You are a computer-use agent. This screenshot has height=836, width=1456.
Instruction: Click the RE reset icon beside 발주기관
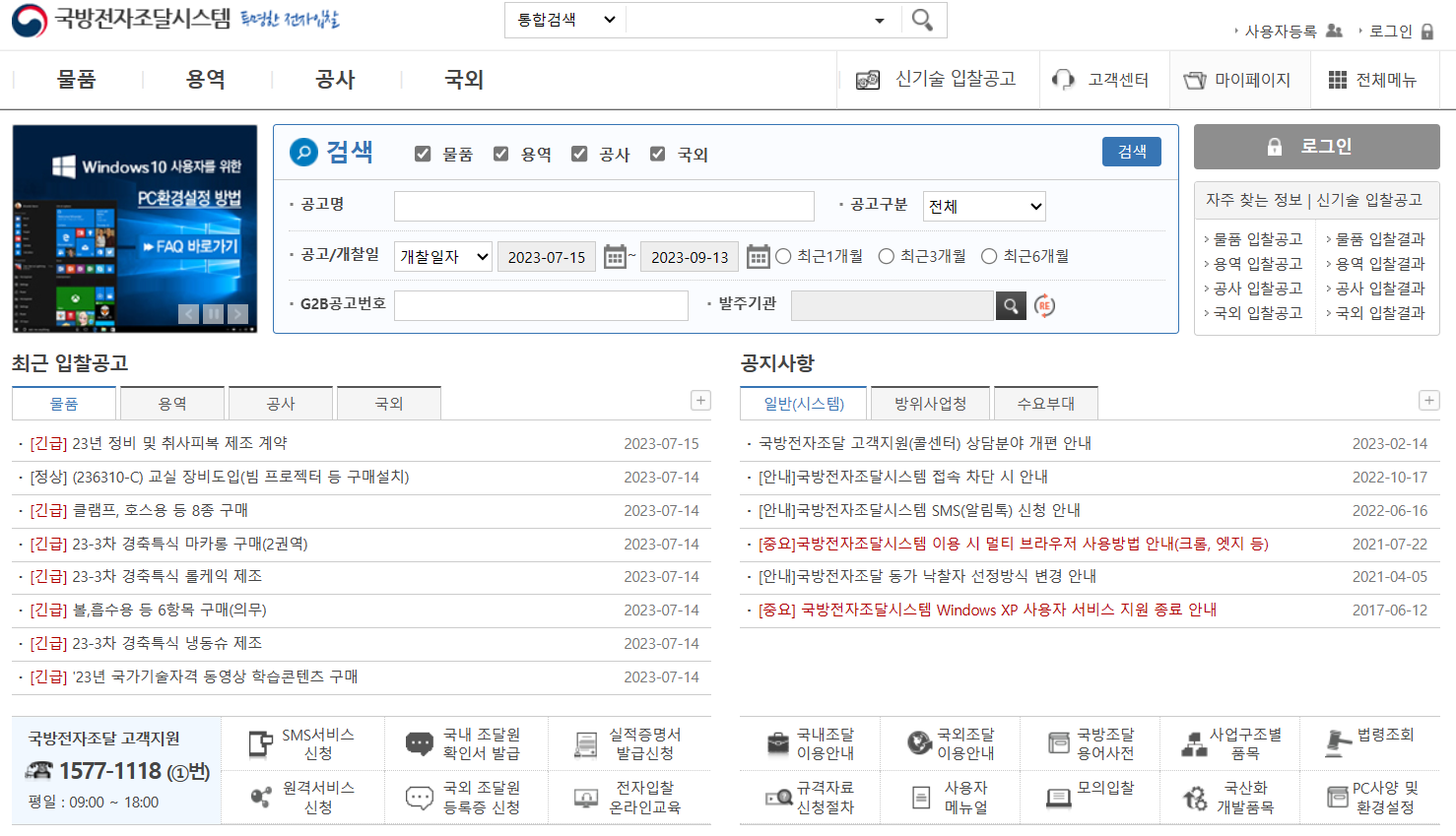[1044, 305]
